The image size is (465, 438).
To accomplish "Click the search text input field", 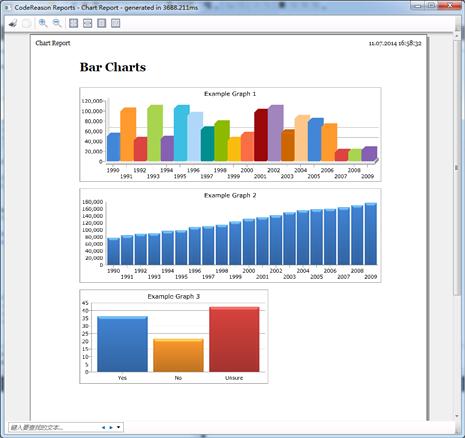I will 54,427.
